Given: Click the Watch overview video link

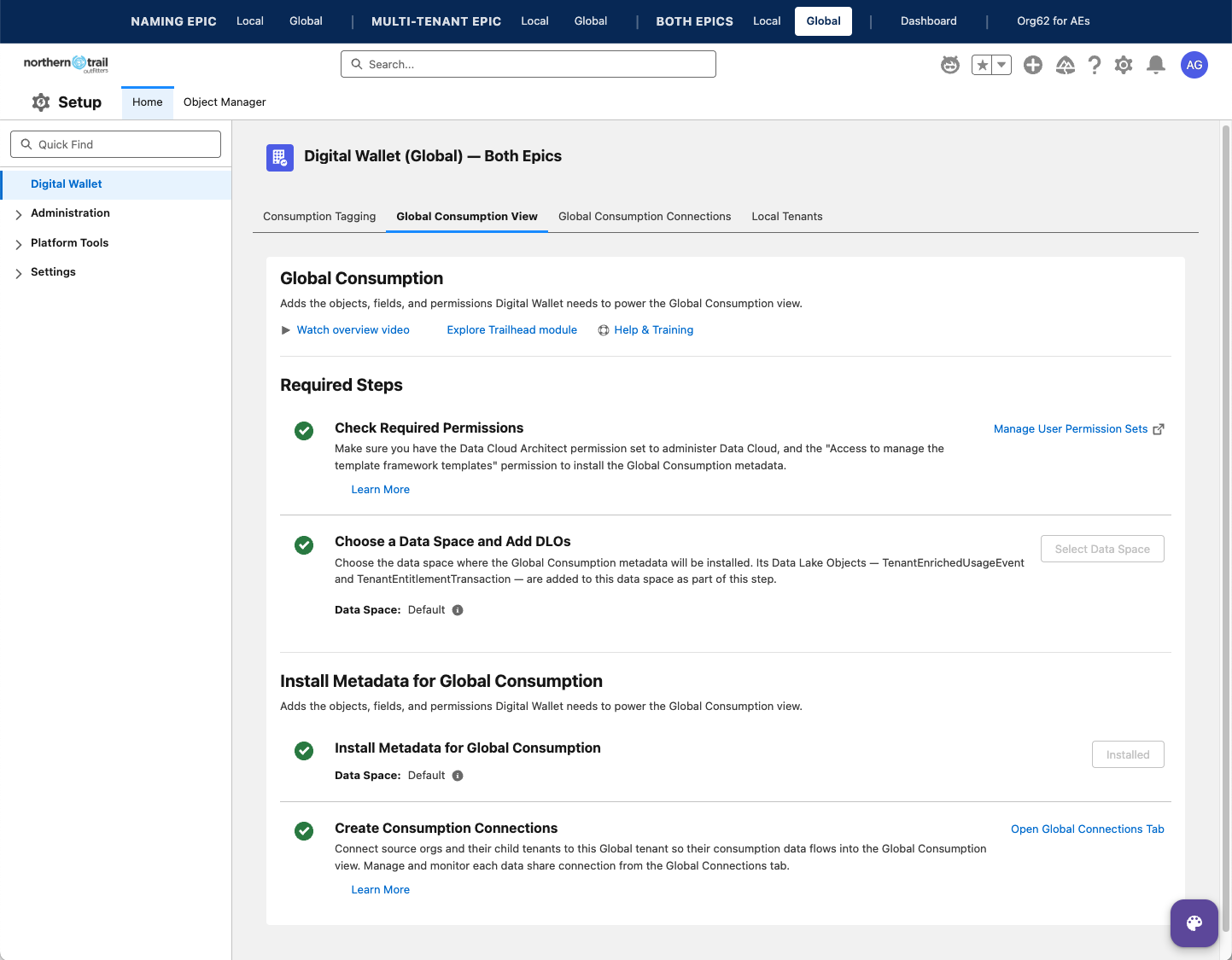Looking at the screenshot, I should click(x=353, y=330).
